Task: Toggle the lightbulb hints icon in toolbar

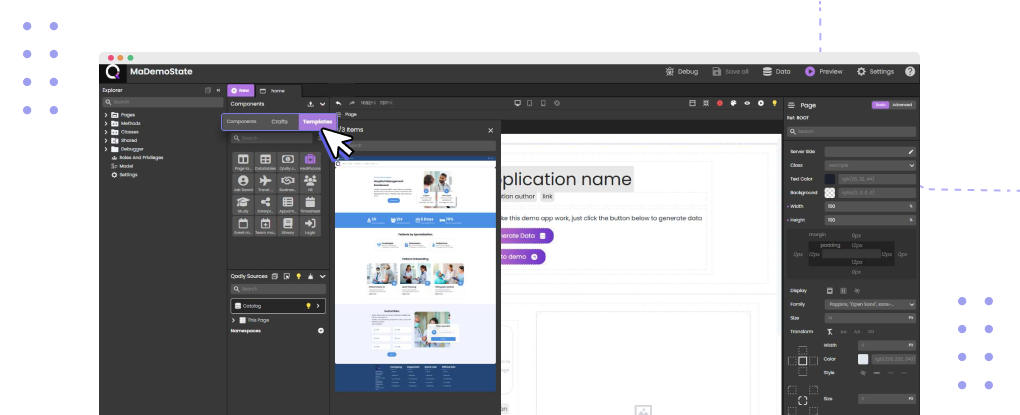Action: coord(775,103)
